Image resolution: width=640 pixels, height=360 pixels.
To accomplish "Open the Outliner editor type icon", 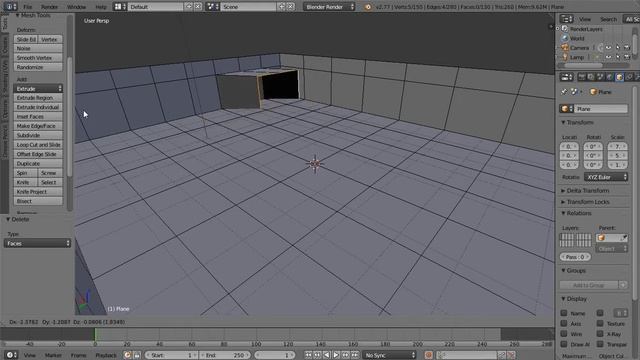I will click(567, 19).
